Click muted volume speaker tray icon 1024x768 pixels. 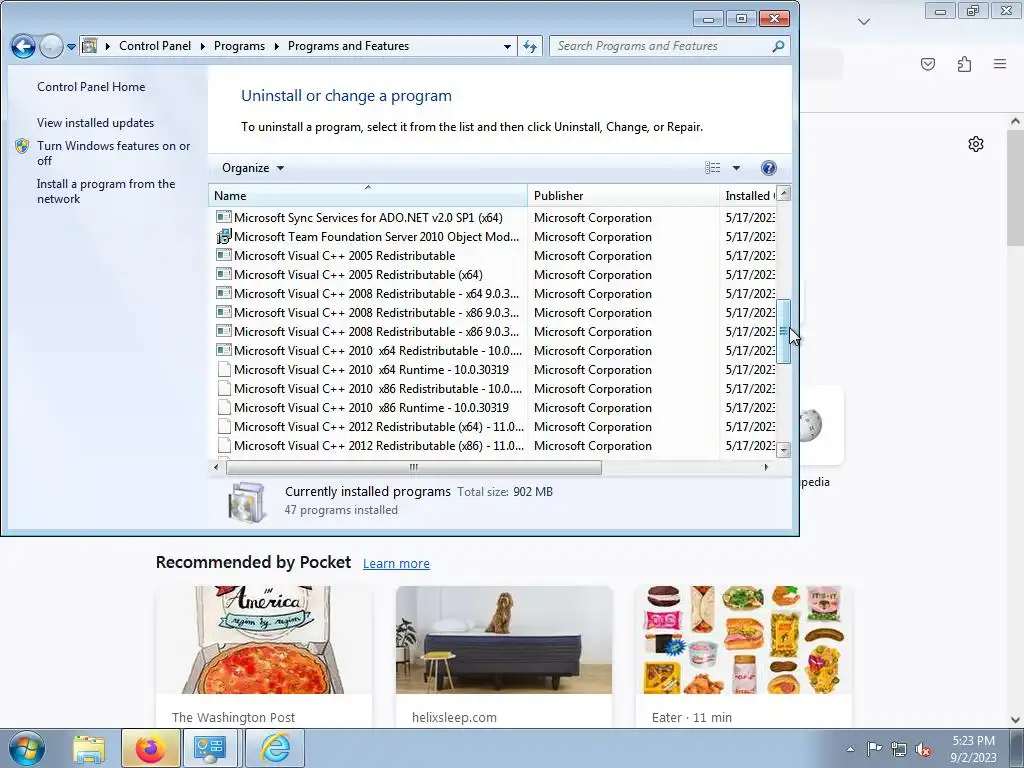coord(923,750)
